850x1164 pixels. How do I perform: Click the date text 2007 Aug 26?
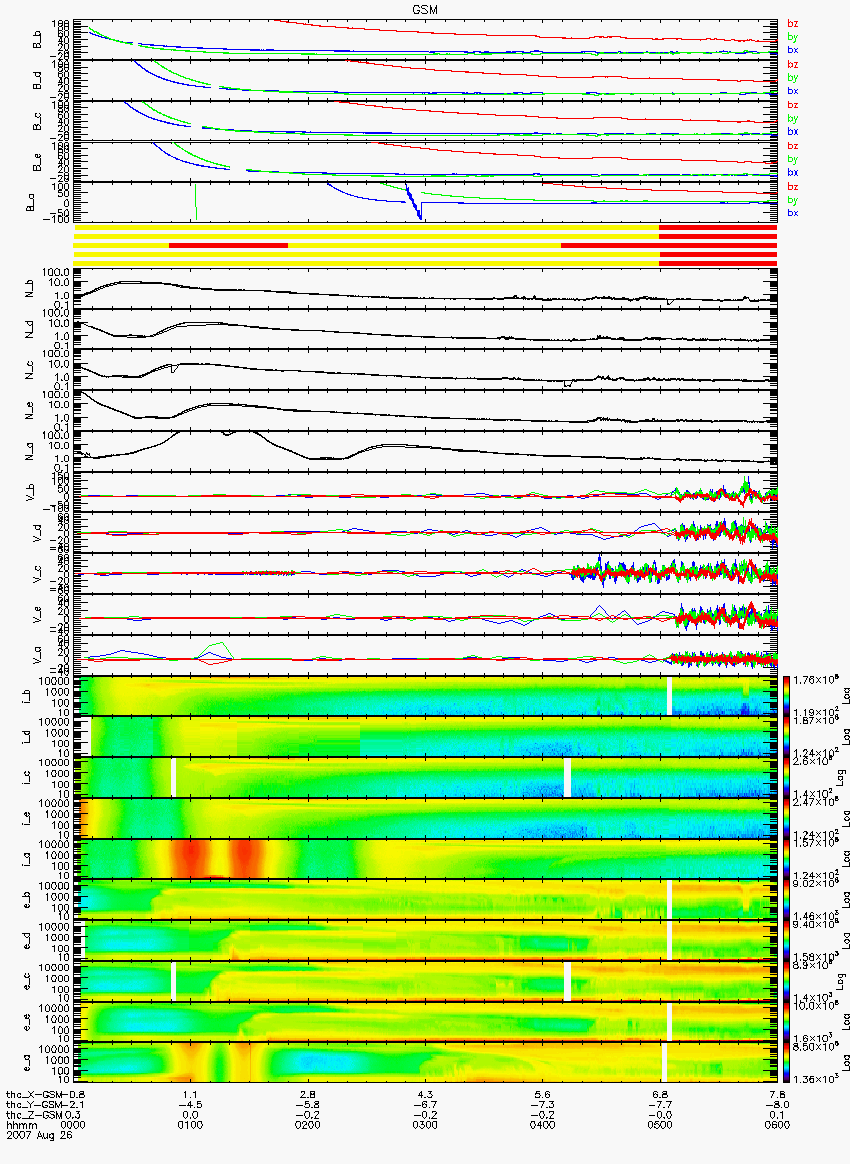pyautogui.click(x=39, y=1135)
